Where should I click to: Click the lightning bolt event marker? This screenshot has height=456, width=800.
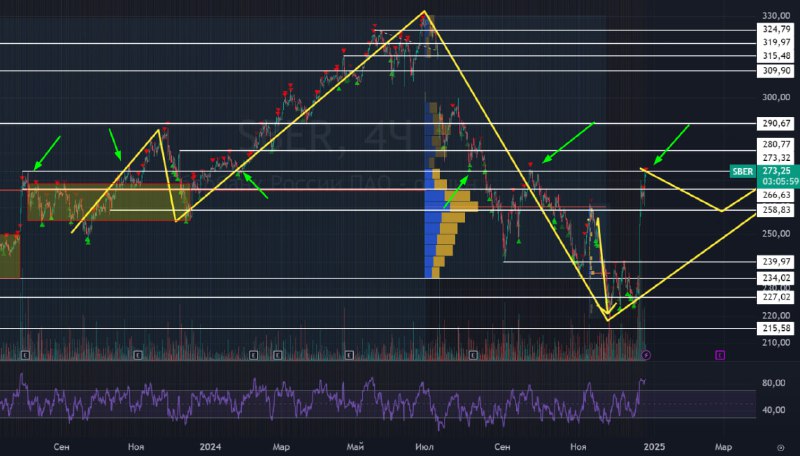click(646, 355)
